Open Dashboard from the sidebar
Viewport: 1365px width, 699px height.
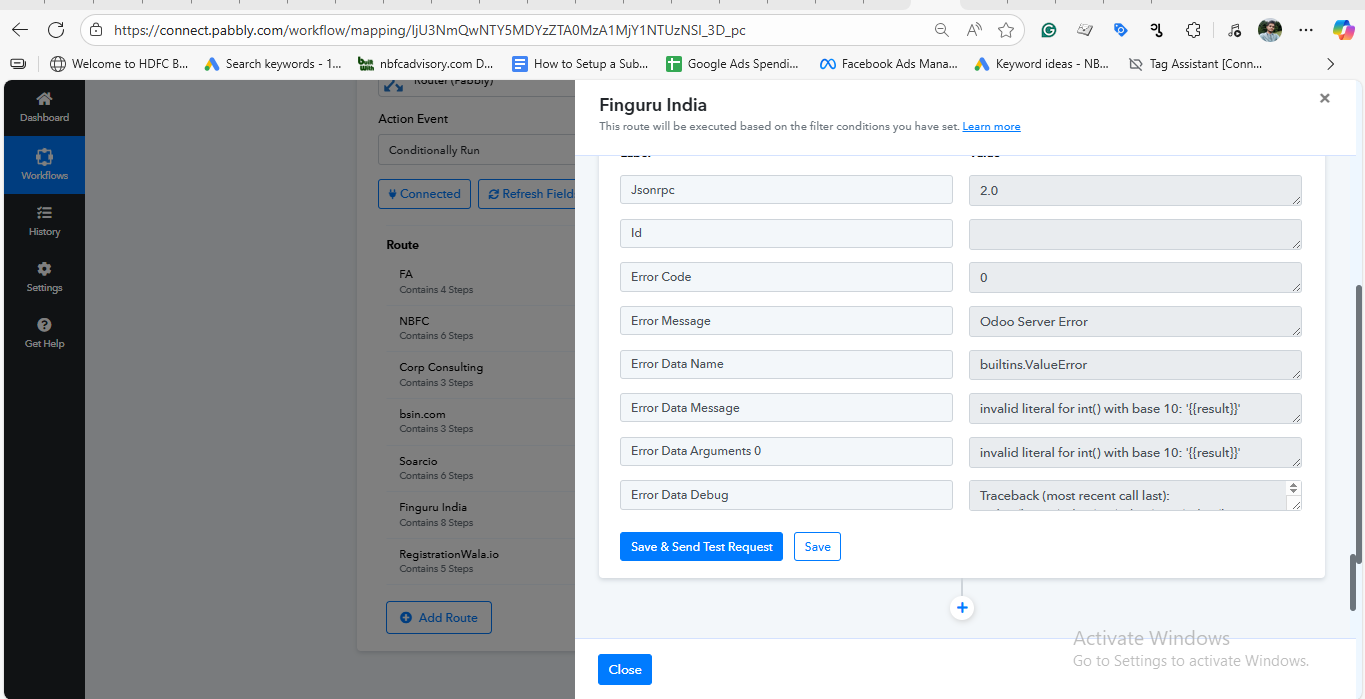coord(44,107)
